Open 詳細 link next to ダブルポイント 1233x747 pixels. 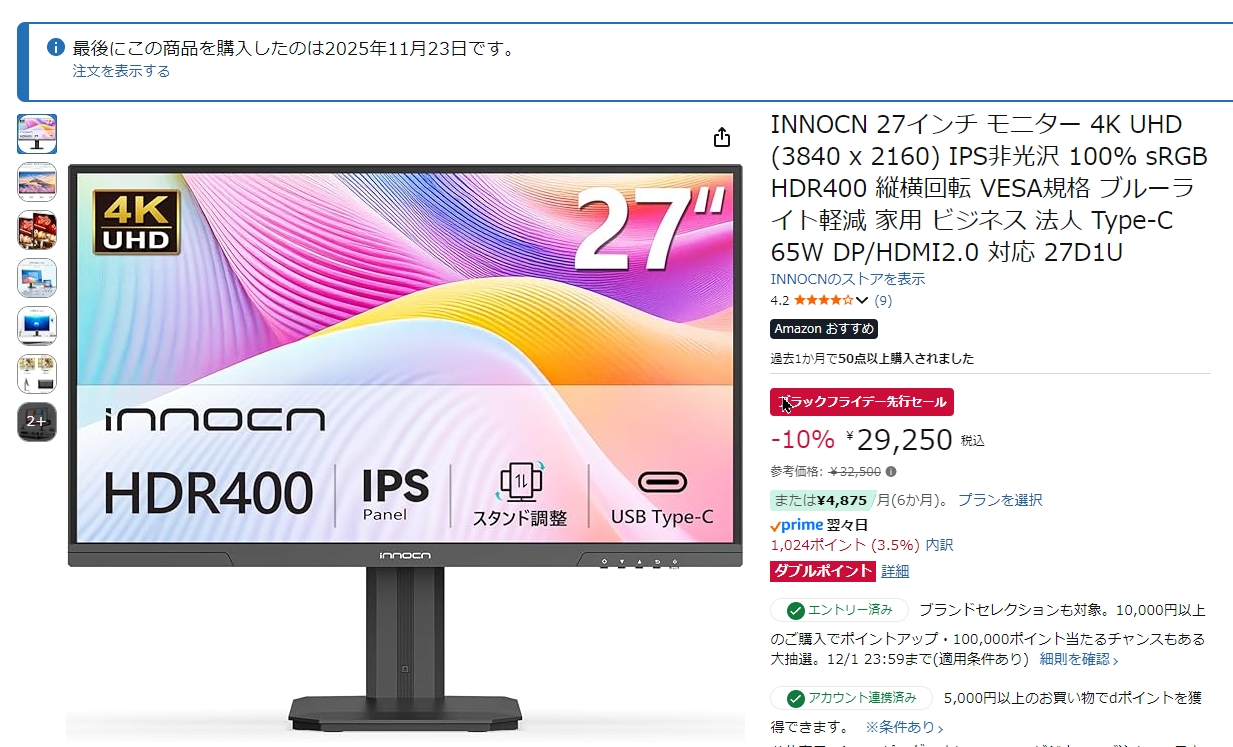point(895,571)
